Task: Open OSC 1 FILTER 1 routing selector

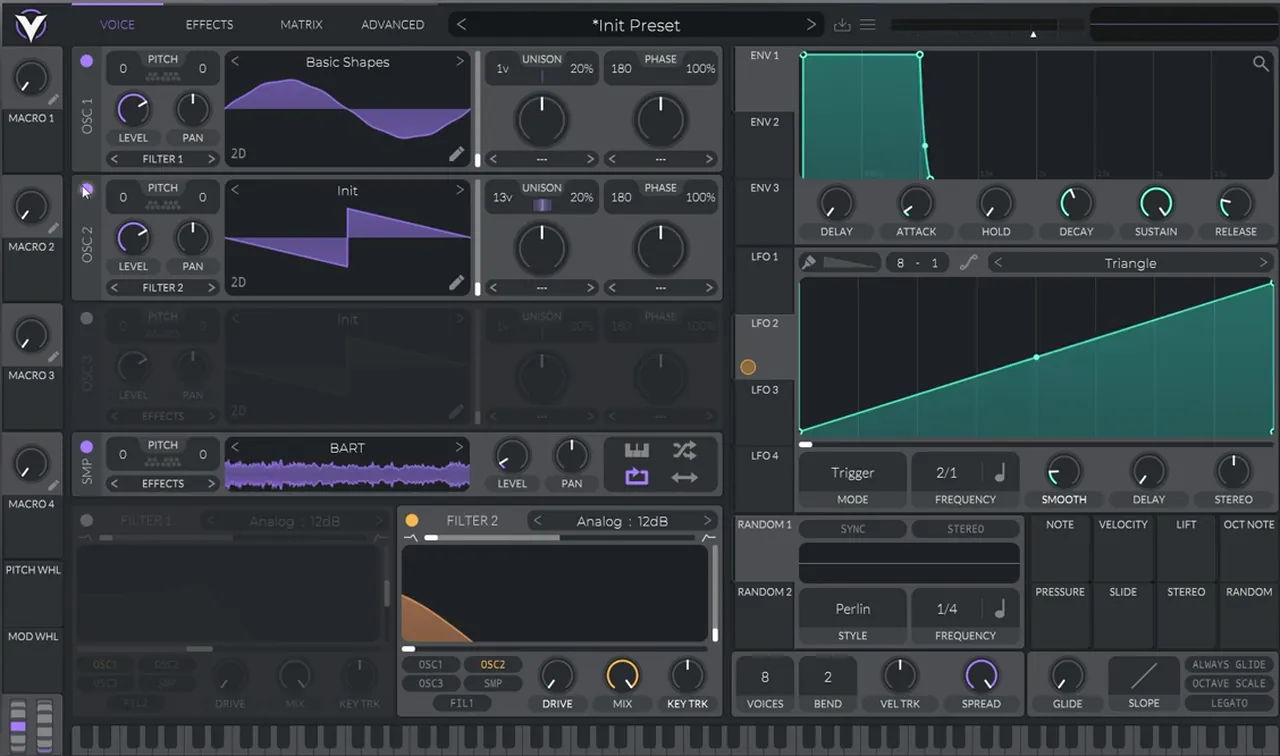Action: click(x=163, y=159)
